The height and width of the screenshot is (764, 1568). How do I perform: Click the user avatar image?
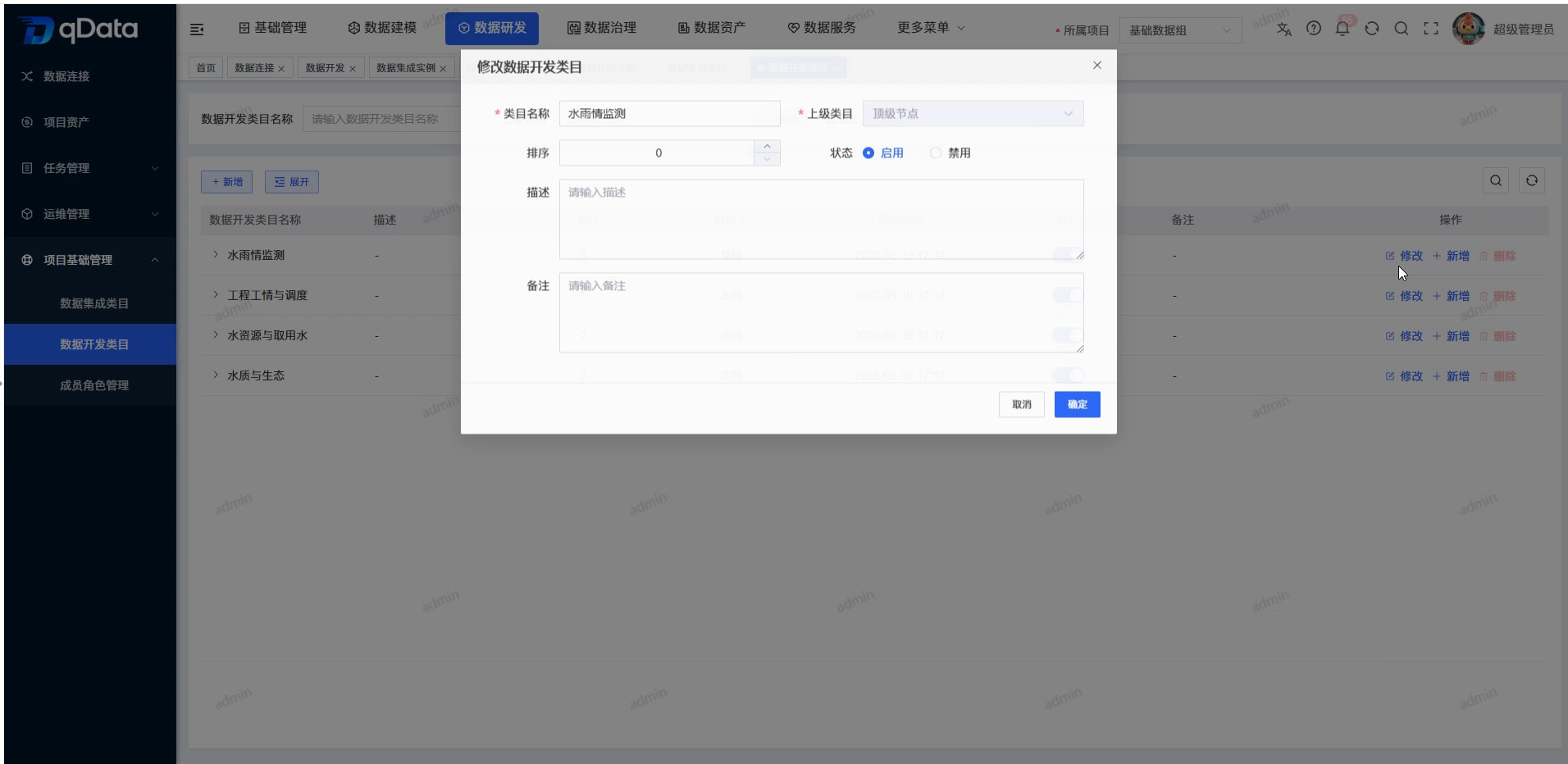[x=1468, y=29]
